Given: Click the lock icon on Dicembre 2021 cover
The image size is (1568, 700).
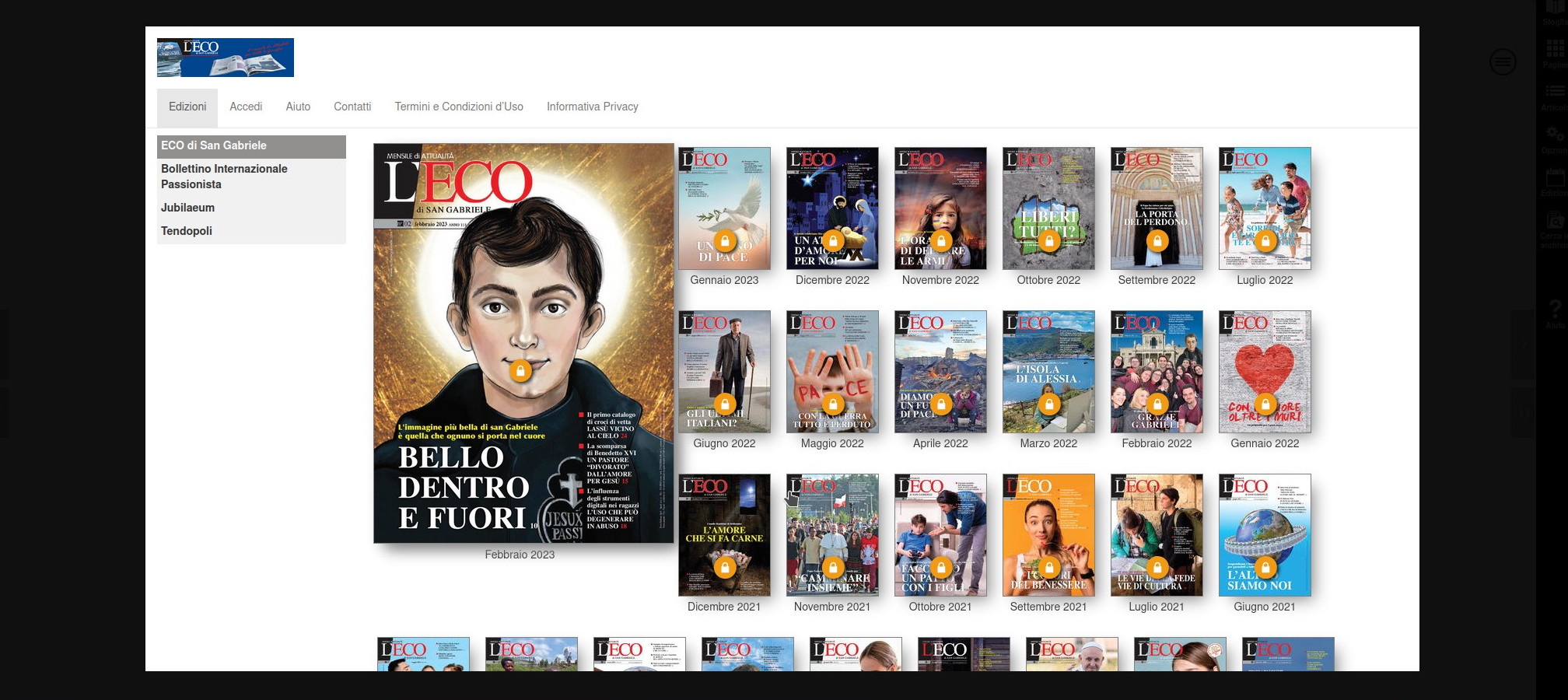Looking at the screenshot, I should coord(725,567).
